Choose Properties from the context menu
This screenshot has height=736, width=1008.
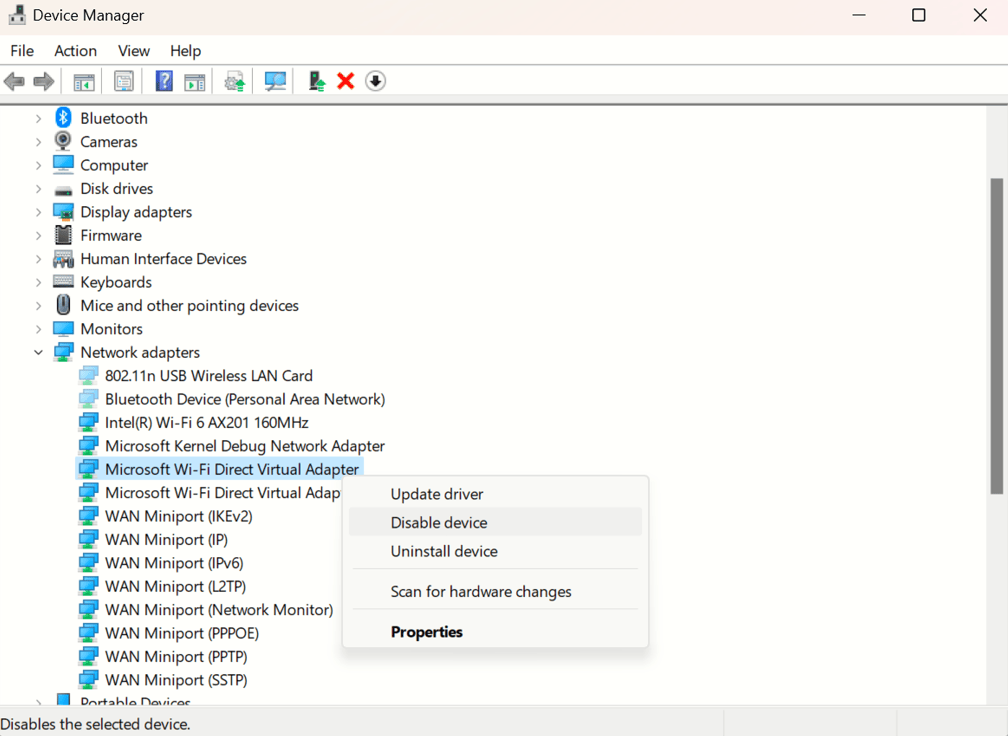point(426,631)
